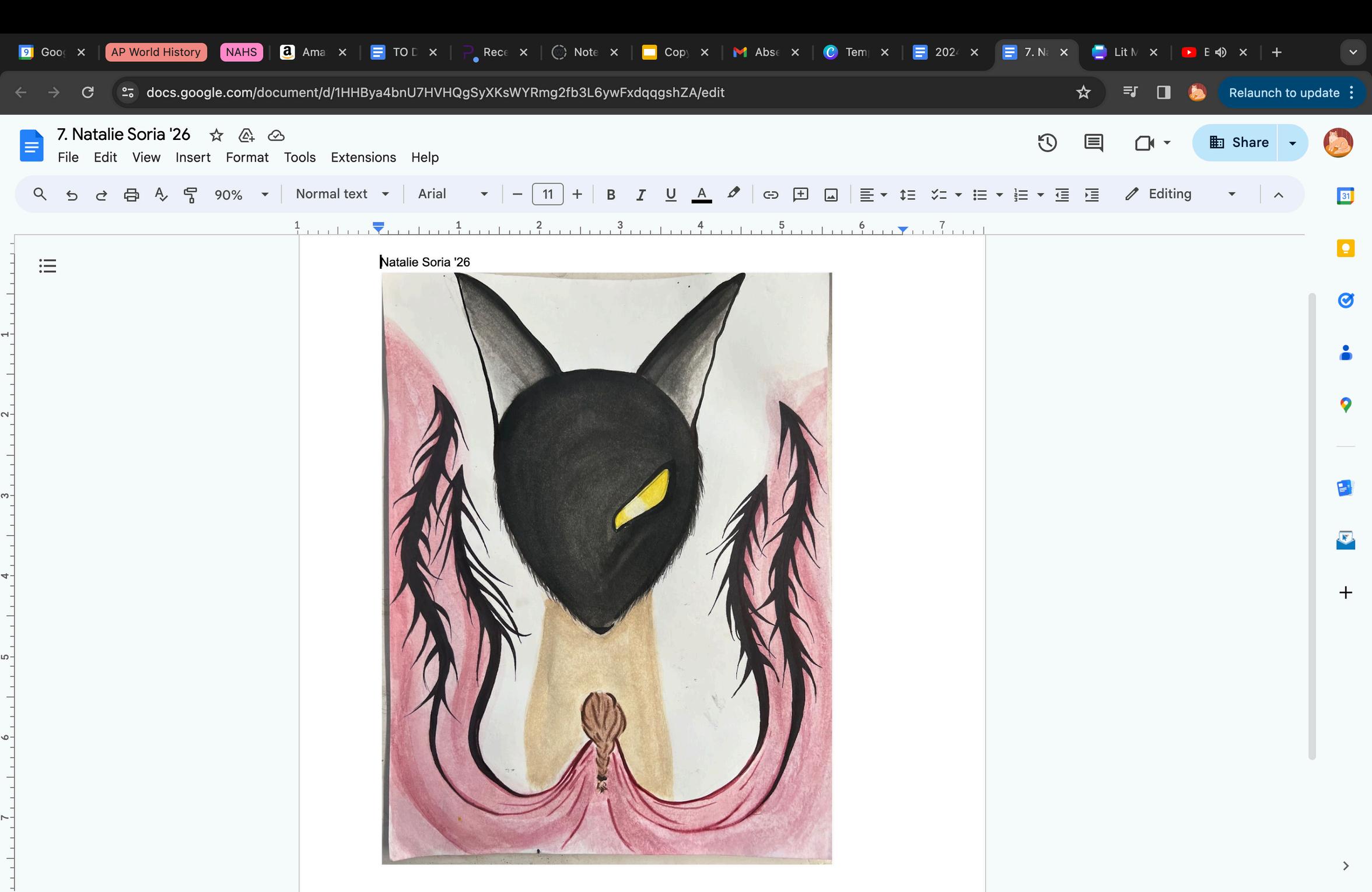1372x892 pixels.
Task: Toggle underline formatting
Action: [x=670, y=195]
